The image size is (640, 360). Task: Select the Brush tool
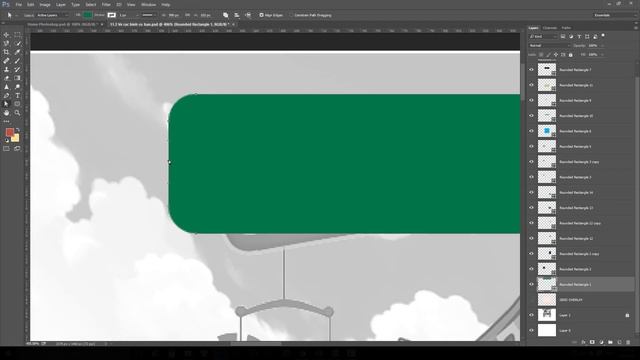click(x=18, y=61)
